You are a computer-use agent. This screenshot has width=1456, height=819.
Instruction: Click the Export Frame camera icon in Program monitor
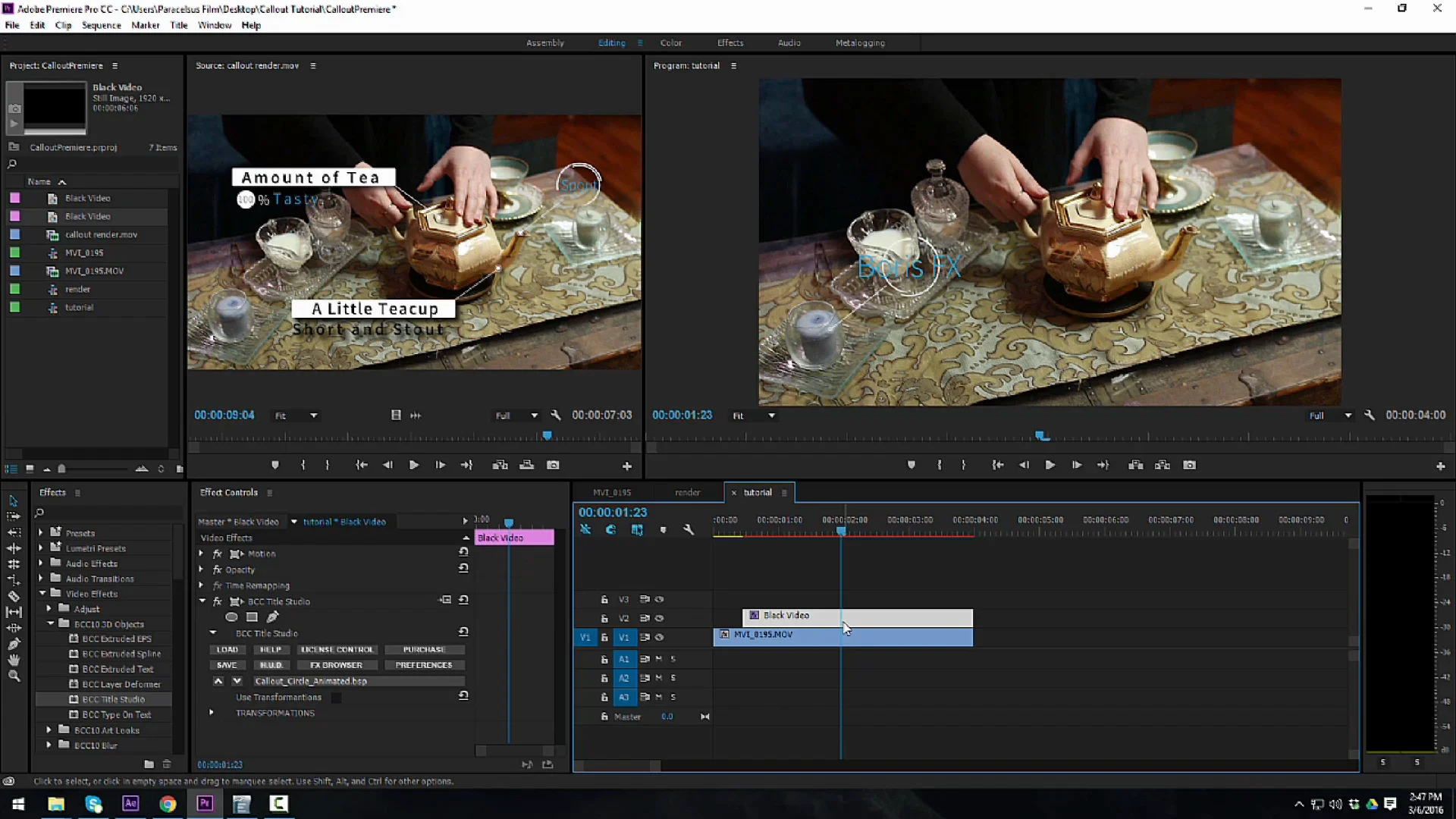[x=1190, y=465]
